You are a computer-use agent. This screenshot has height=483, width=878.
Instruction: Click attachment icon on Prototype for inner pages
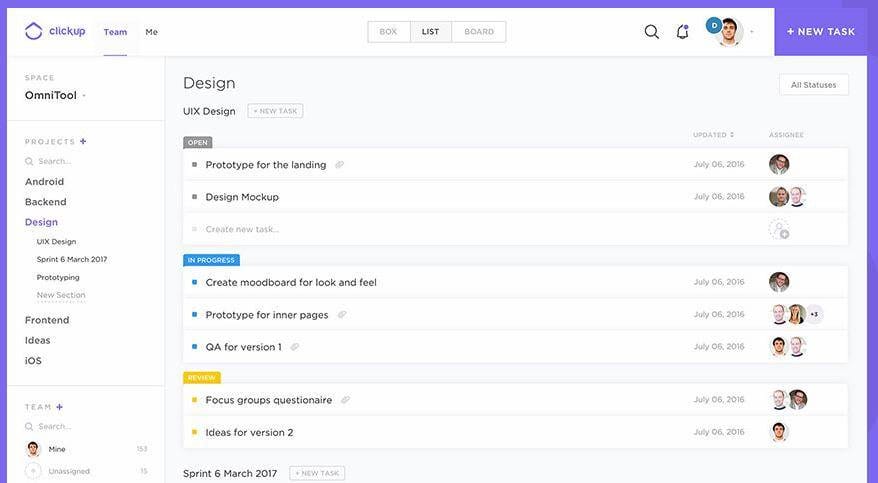pyautogui.click(x=342, y=315)
